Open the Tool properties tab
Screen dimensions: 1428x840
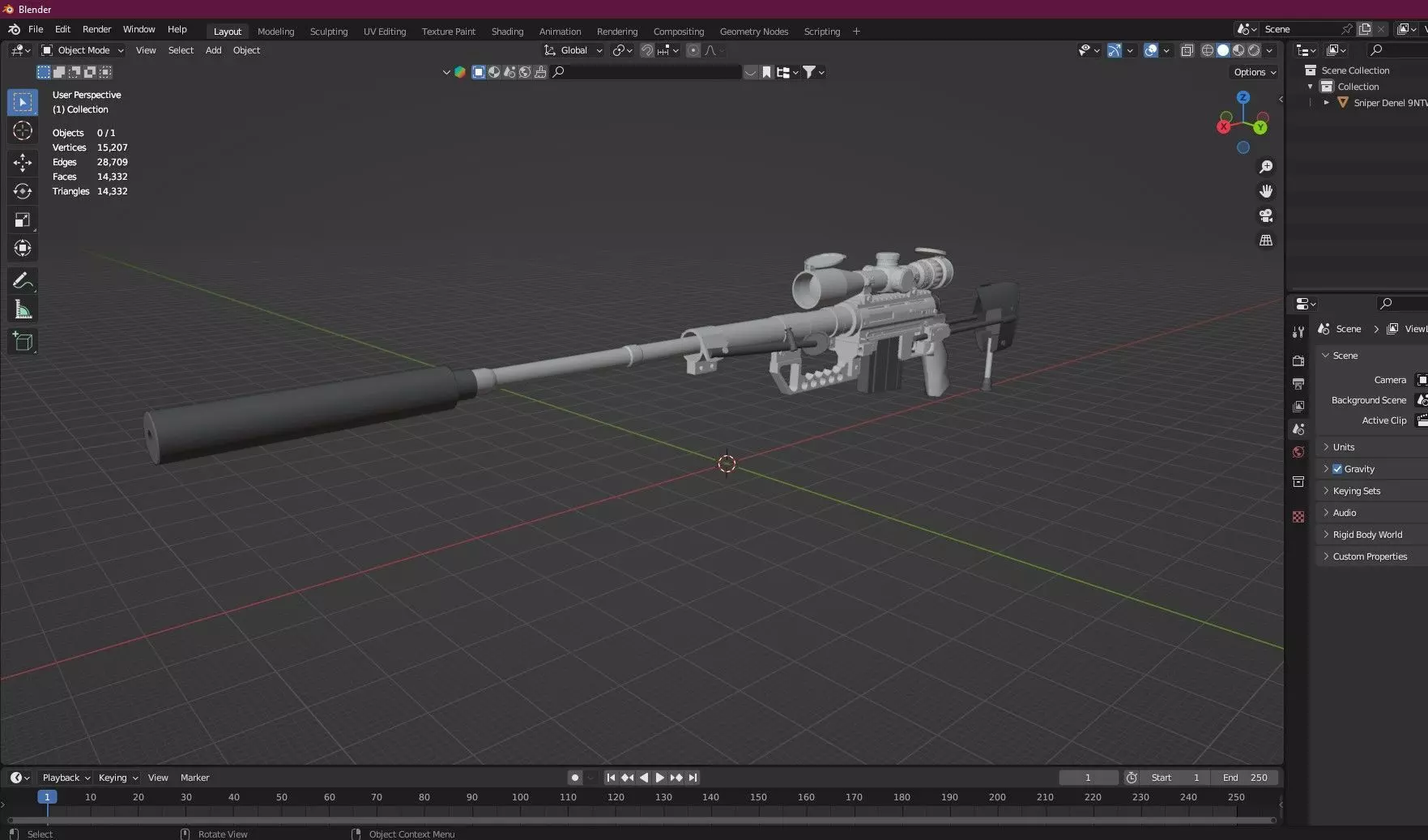pos(1298,332)
